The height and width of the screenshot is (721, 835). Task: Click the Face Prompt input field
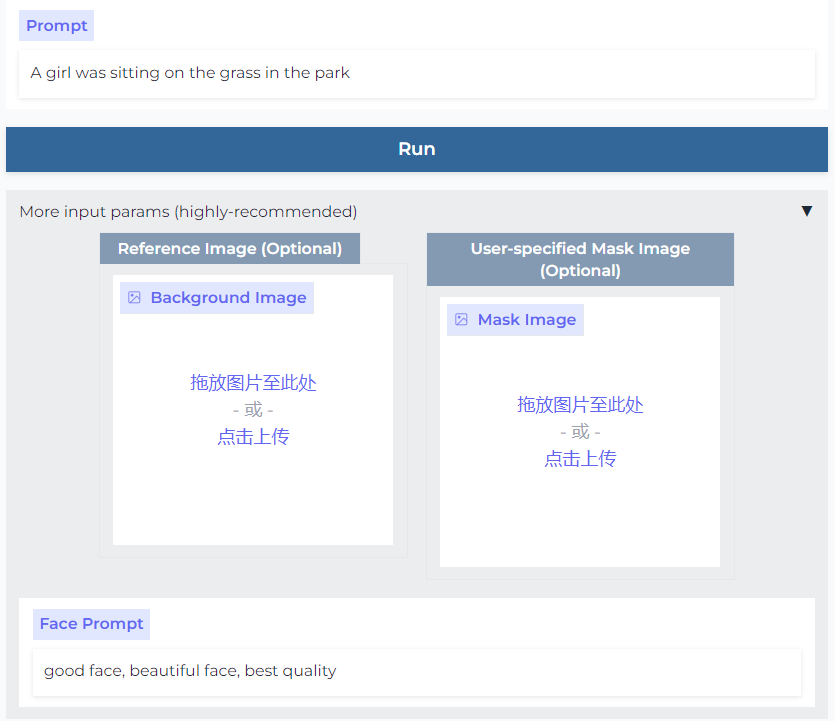(x=416, y=671)
